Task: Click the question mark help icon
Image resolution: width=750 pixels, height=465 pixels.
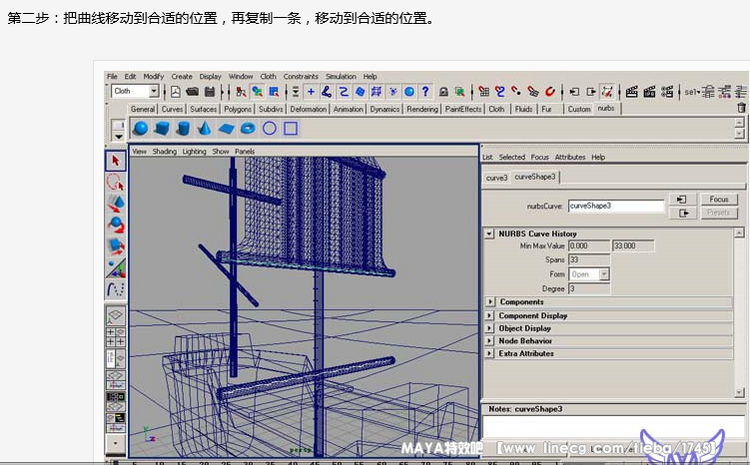Action: (x=425, y=91)
